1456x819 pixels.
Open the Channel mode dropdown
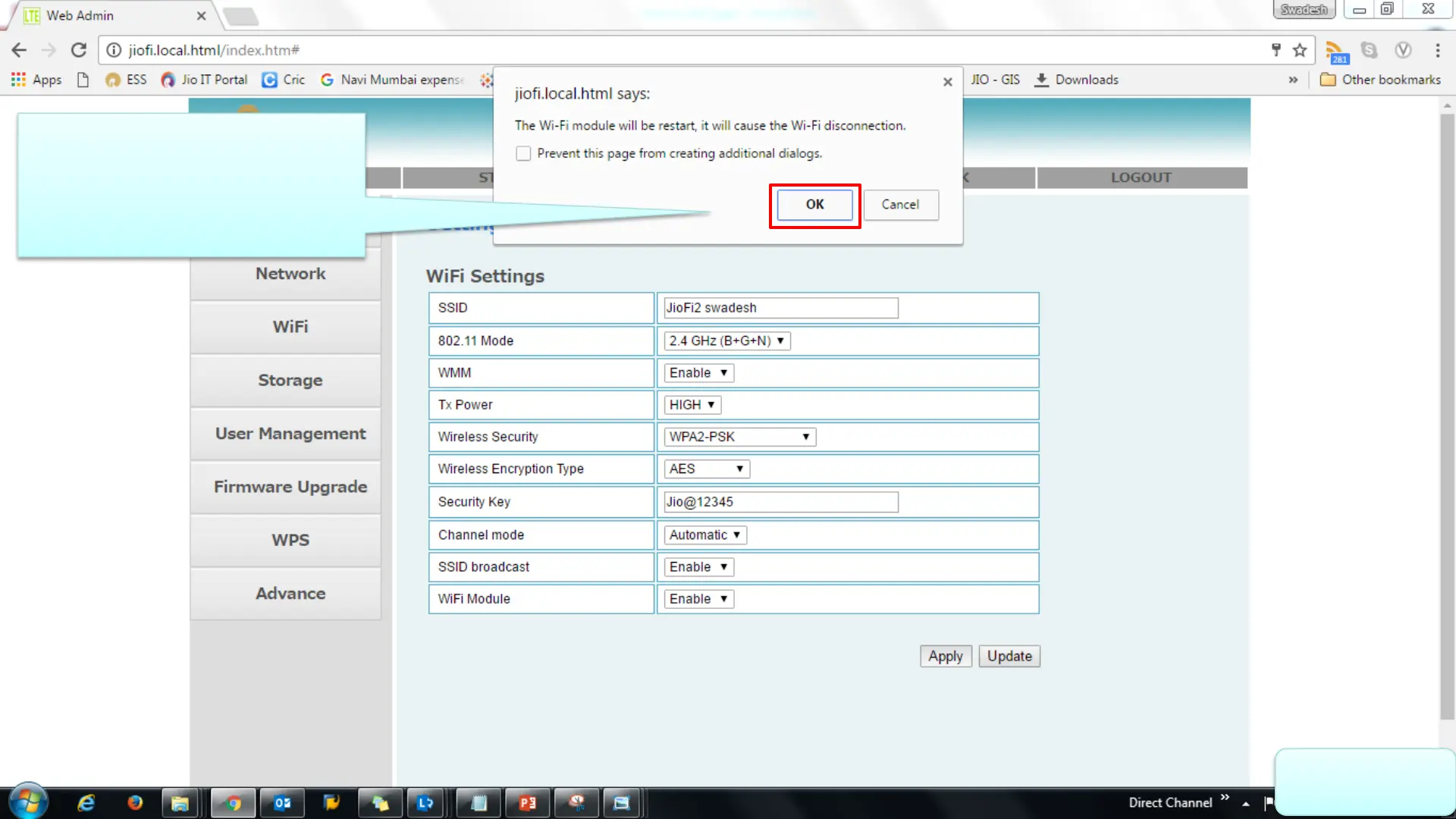pyautogui.click(x=704, y=535)
